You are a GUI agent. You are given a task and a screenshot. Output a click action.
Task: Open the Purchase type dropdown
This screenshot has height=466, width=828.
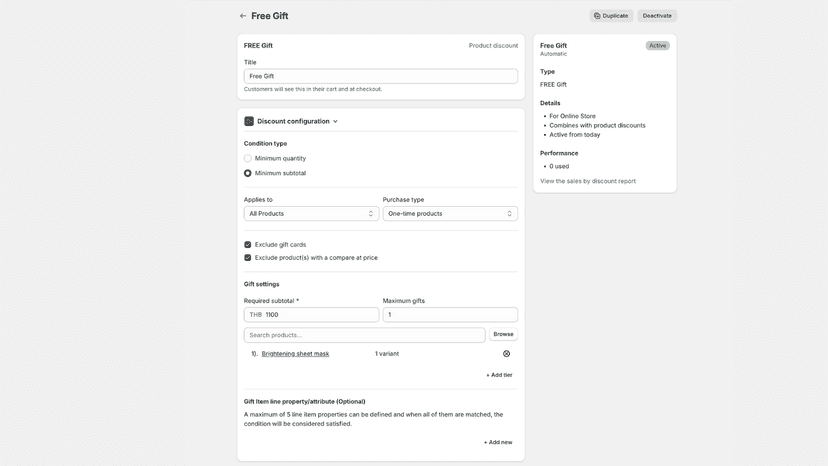point(450,213)
